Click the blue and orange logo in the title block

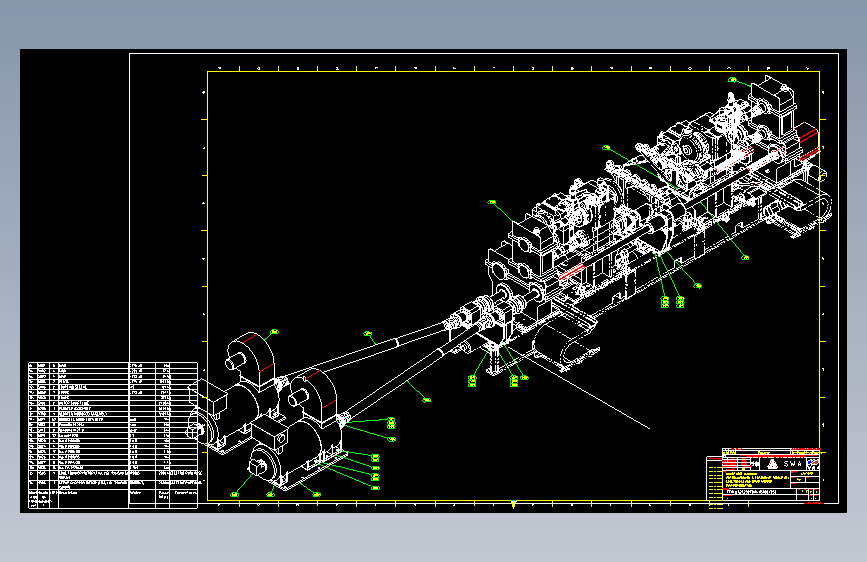pos(813,462)
